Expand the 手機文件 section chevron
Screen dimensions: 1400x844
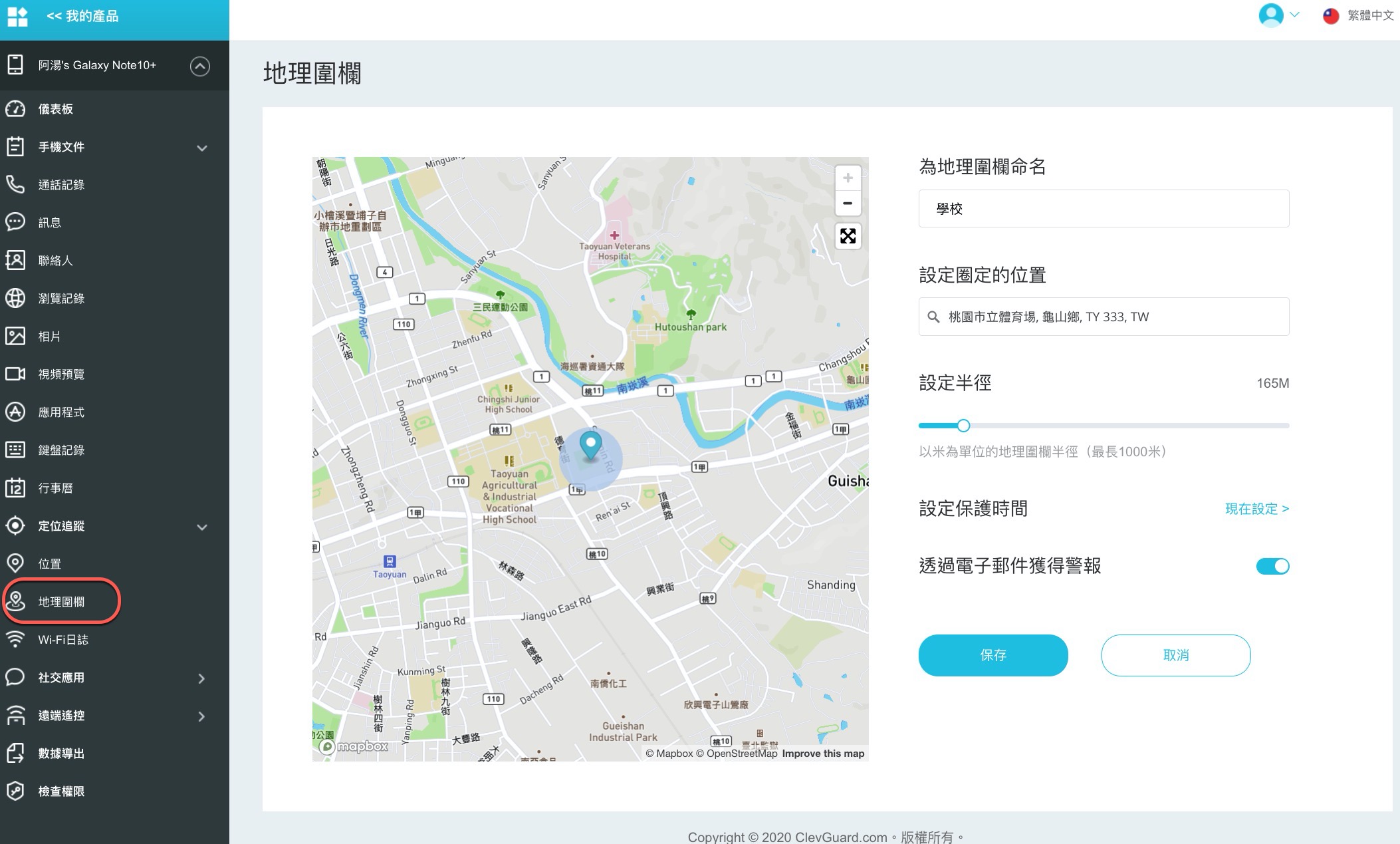202,148
